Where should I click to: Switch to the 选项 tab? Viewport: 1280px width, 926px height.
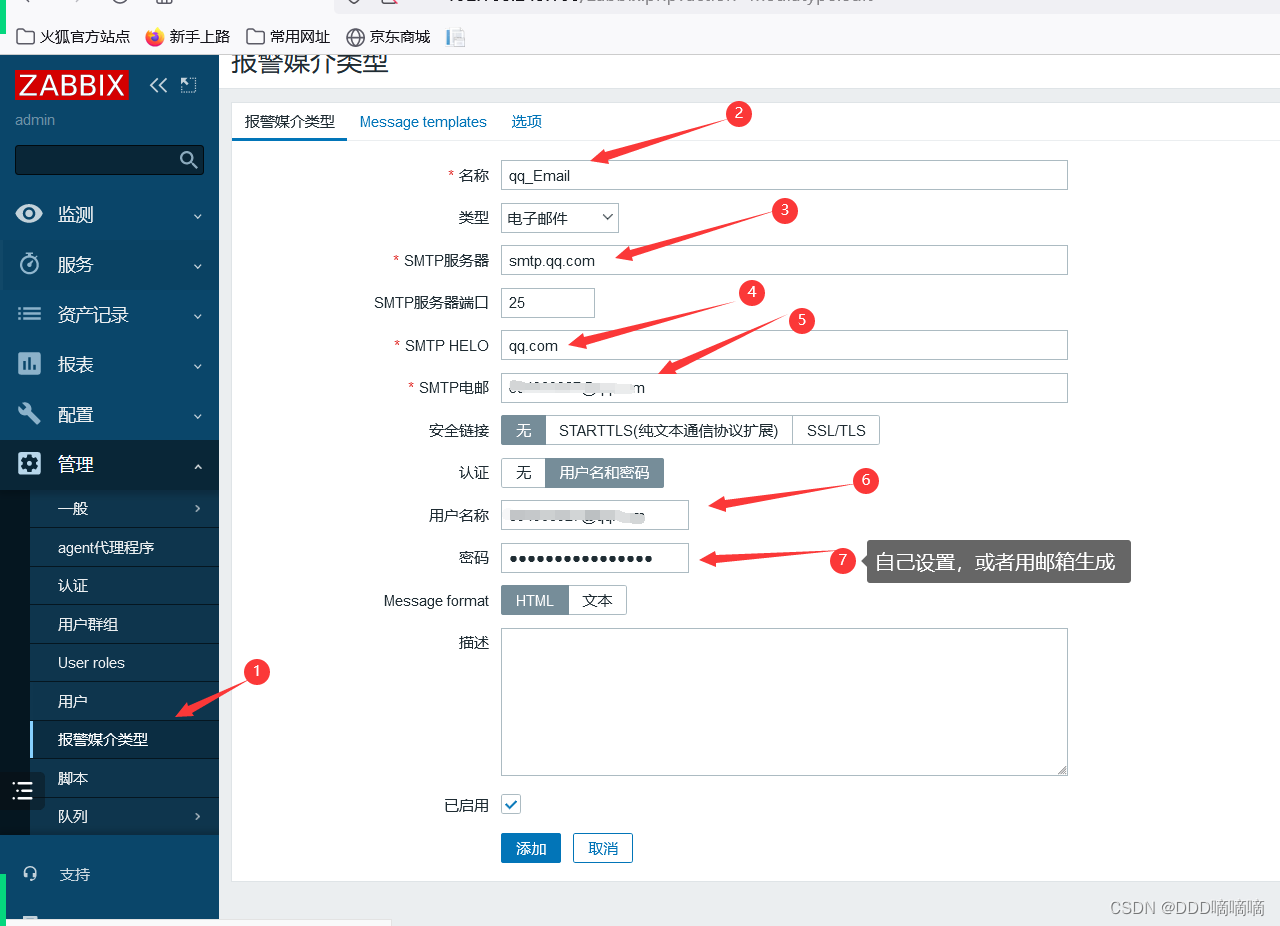pyautogui.click(x=527, y=122)
